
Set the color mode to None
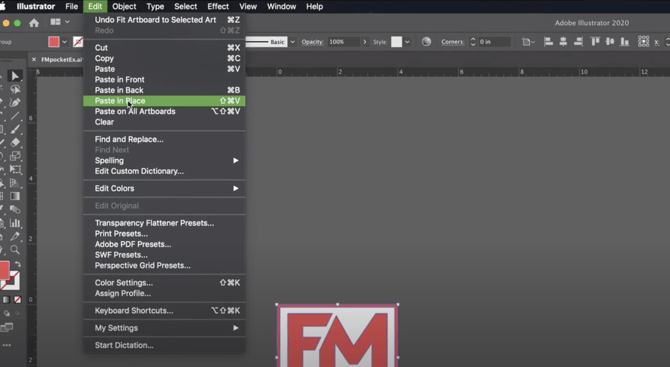tap(18, 300)
